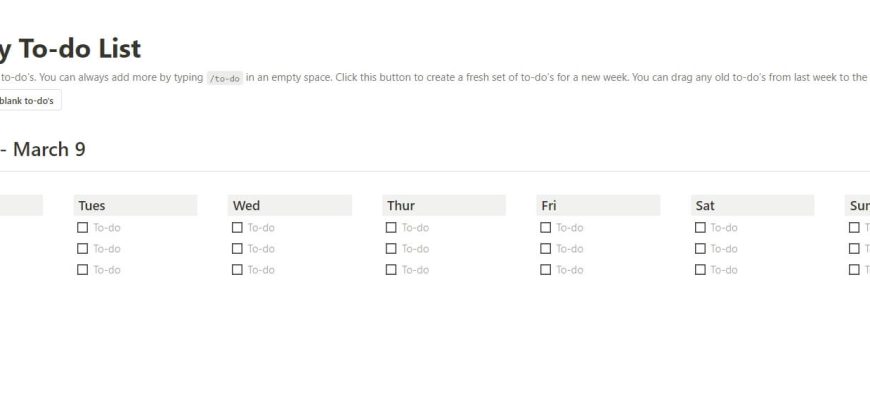Check the first checkbox in Wed column
Image resolution: width=870 pixels, height=400 pixels.
tap(237, 227)
